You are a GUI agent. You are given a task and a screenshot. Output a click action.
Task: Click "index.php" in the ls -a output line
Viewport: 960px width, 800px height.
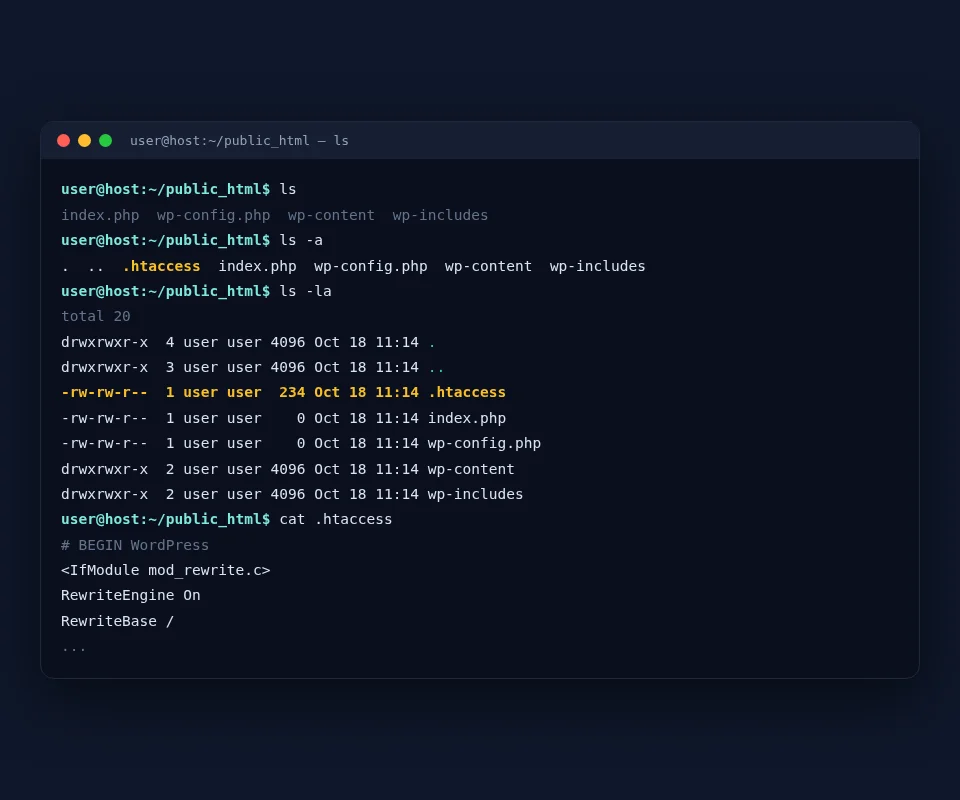tap(258, 266)
